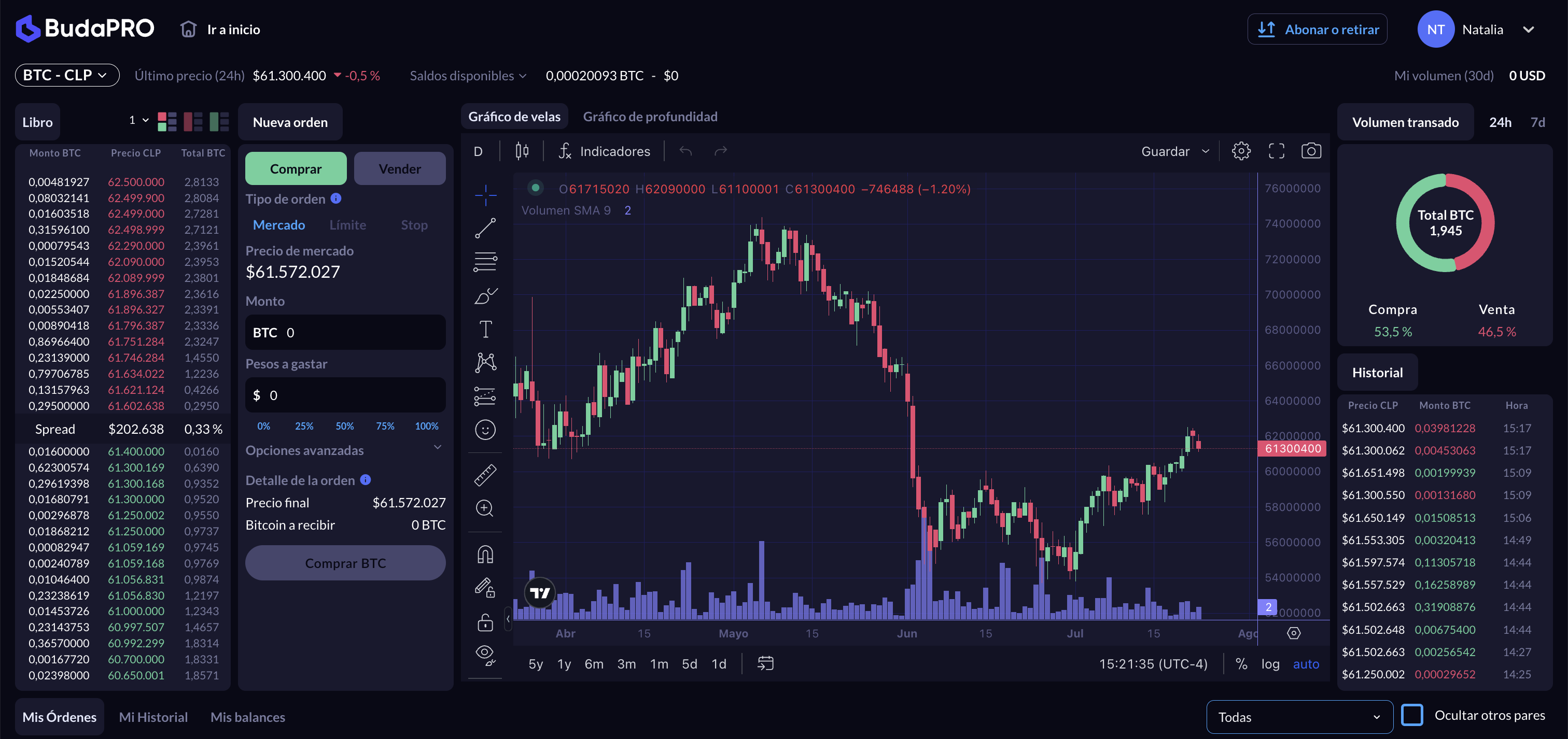Undo the last chart action
The image size is (1568, 739).
point(685,151)
